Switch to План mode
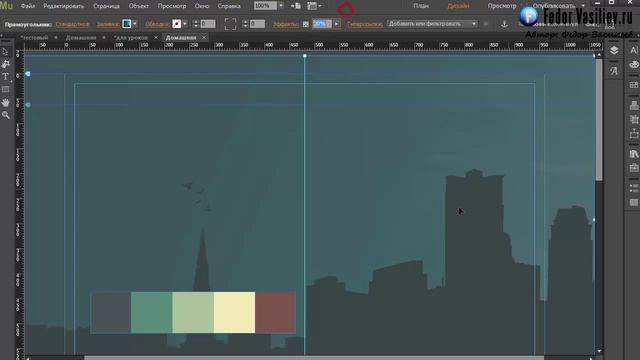640x360 pixels. [421, 6]
